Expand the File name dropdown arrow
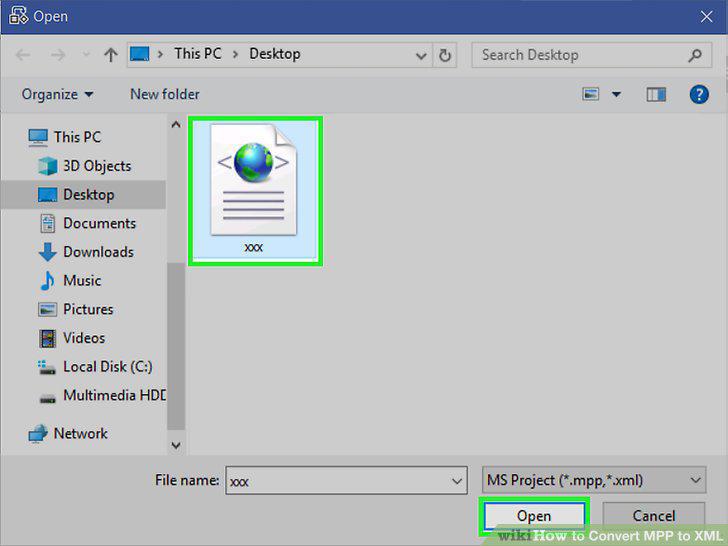The width and height of the screenshot is (728, 546). click(457, 481)
